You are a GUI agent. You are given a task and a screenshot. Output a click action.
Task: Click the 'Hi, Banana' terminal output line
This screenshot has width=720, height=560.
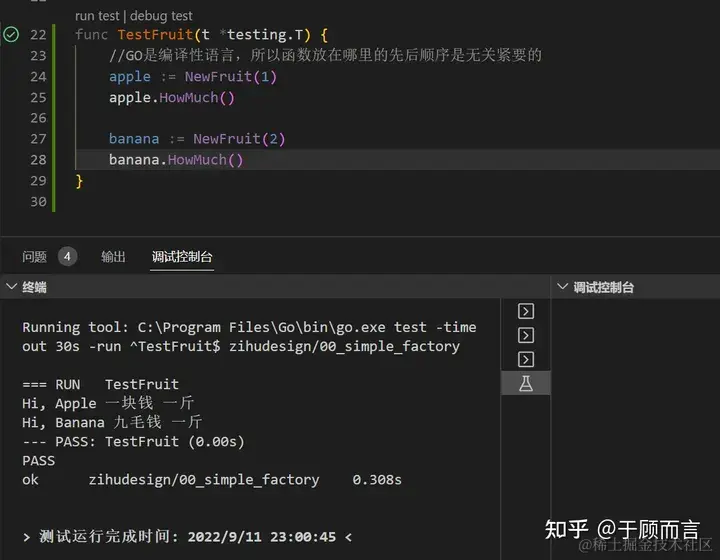(112, 422)
